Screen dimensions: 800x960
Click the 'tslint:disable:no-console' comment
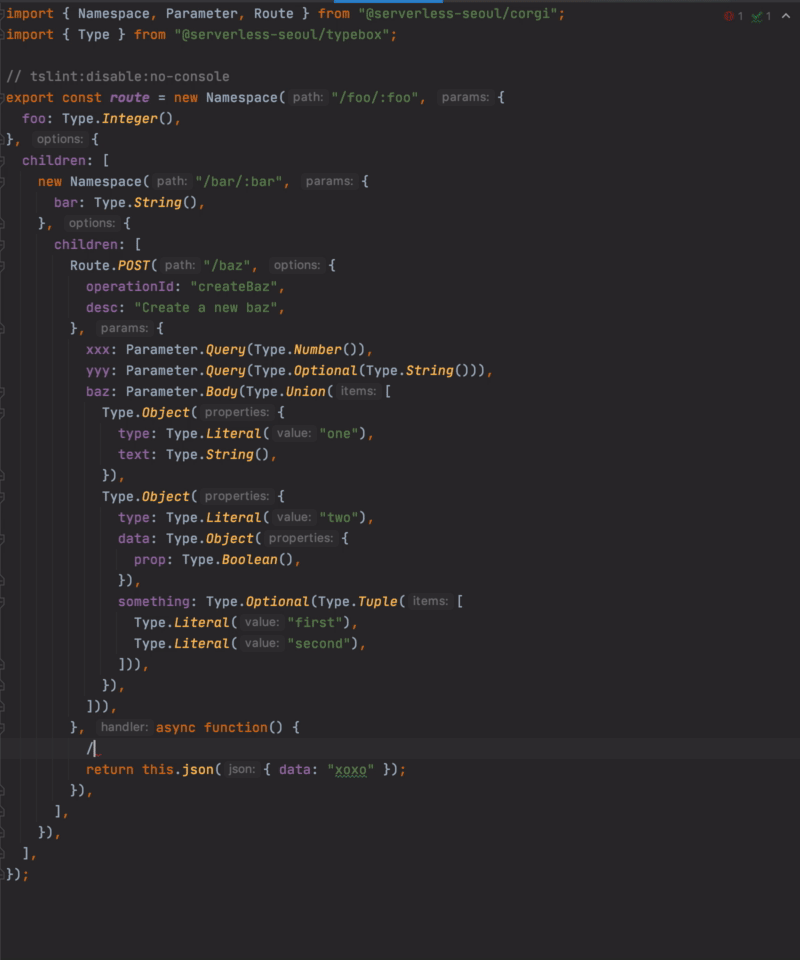pyautogui.click(x=118, y=77)
